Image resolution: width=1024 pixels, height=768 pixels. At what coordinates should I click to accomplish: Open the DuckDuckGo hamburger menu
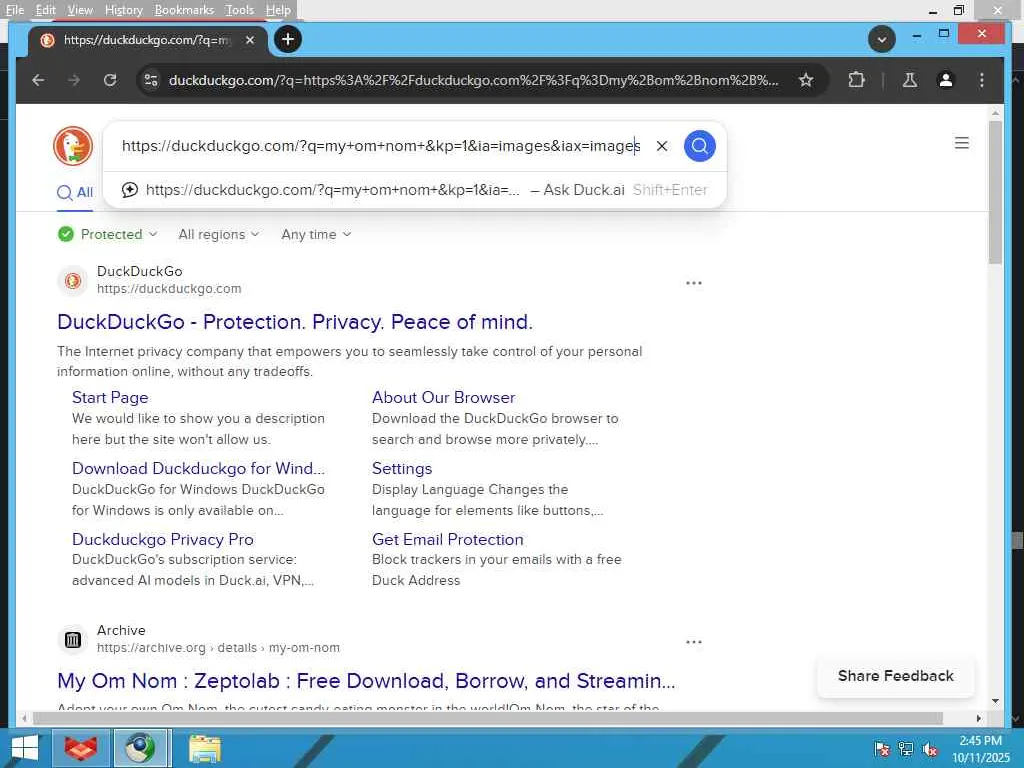click(x=961, y=143)
